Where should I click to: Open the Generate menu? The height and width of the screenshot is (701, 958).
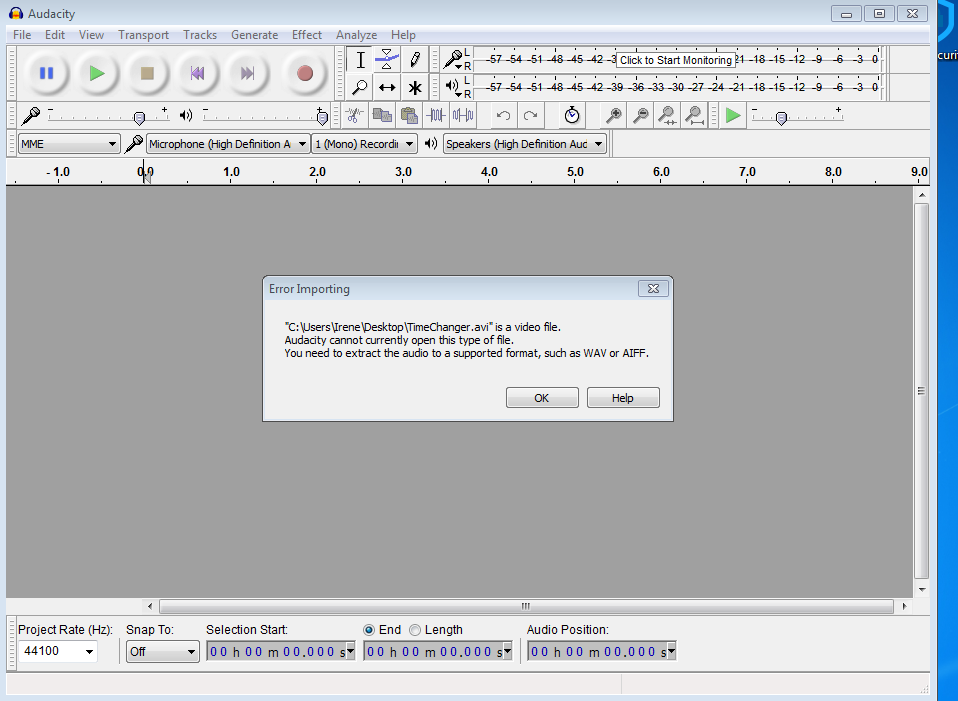[x=254, y=35]
